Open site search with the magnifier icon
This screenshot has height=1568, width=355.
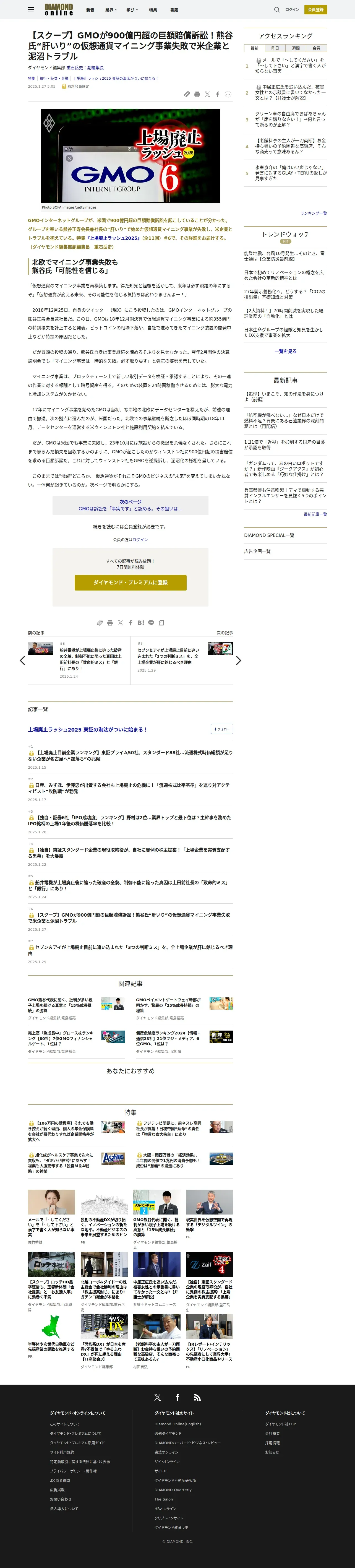[277, 10]
